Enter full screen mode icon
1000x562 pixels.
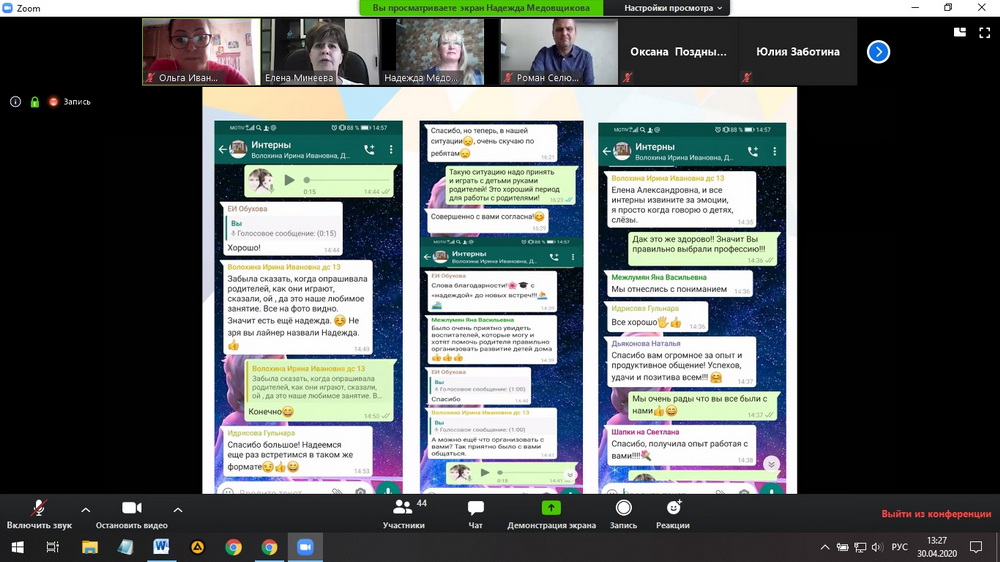coord(985,32)
